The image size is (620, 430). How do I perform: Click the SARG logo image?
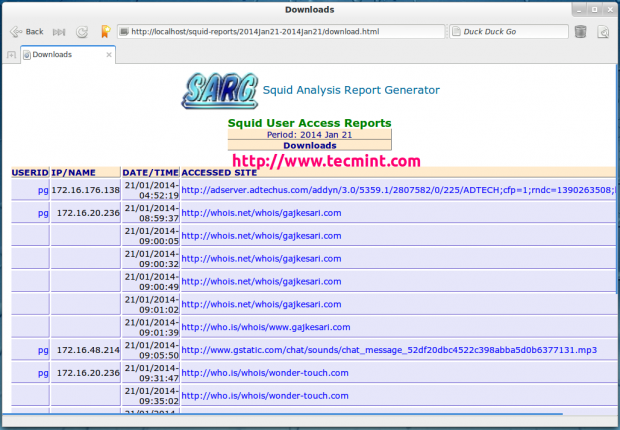click(x=220, y=91)
